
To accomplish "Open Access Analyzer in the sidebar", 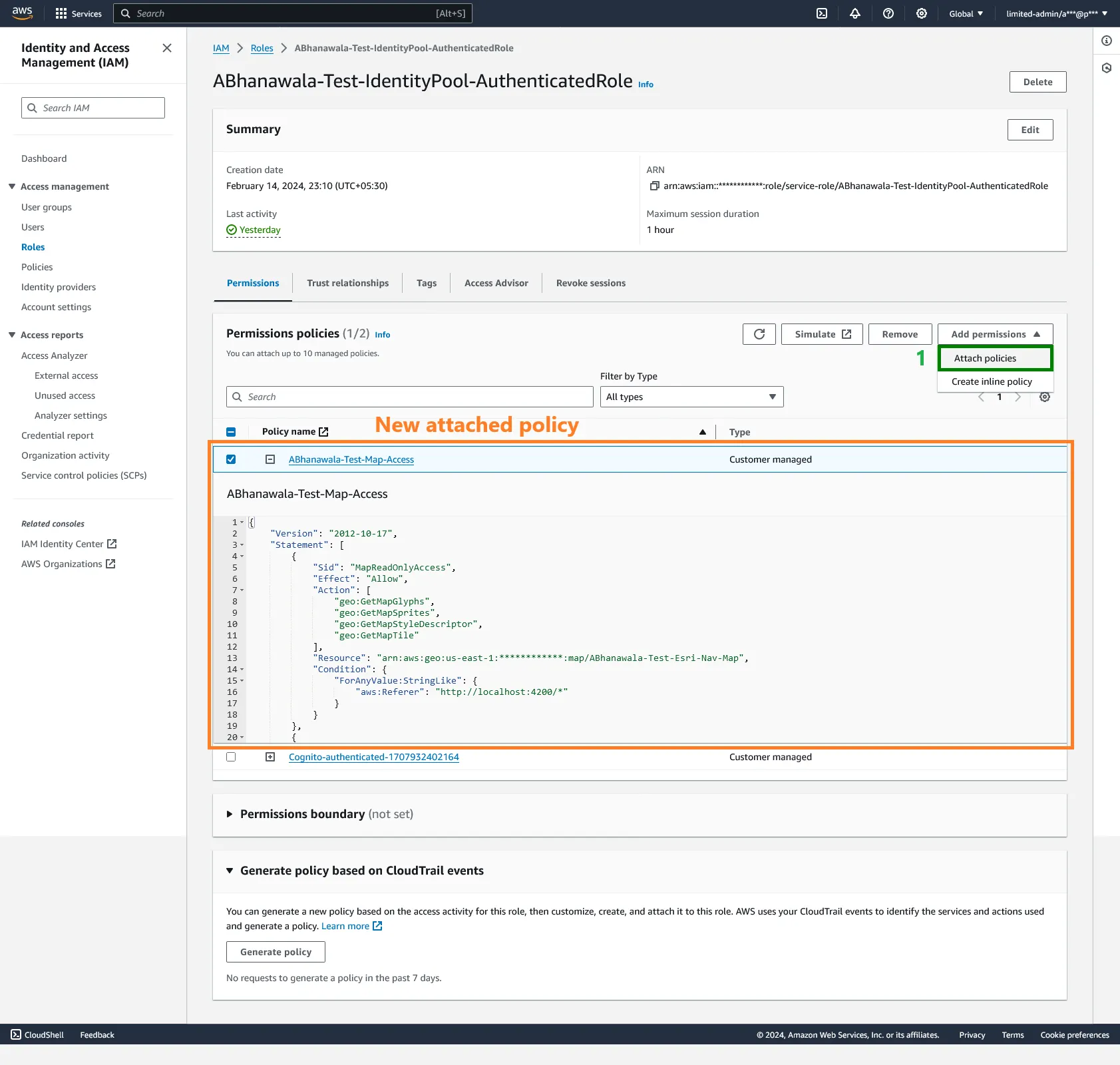I will 55,355.
